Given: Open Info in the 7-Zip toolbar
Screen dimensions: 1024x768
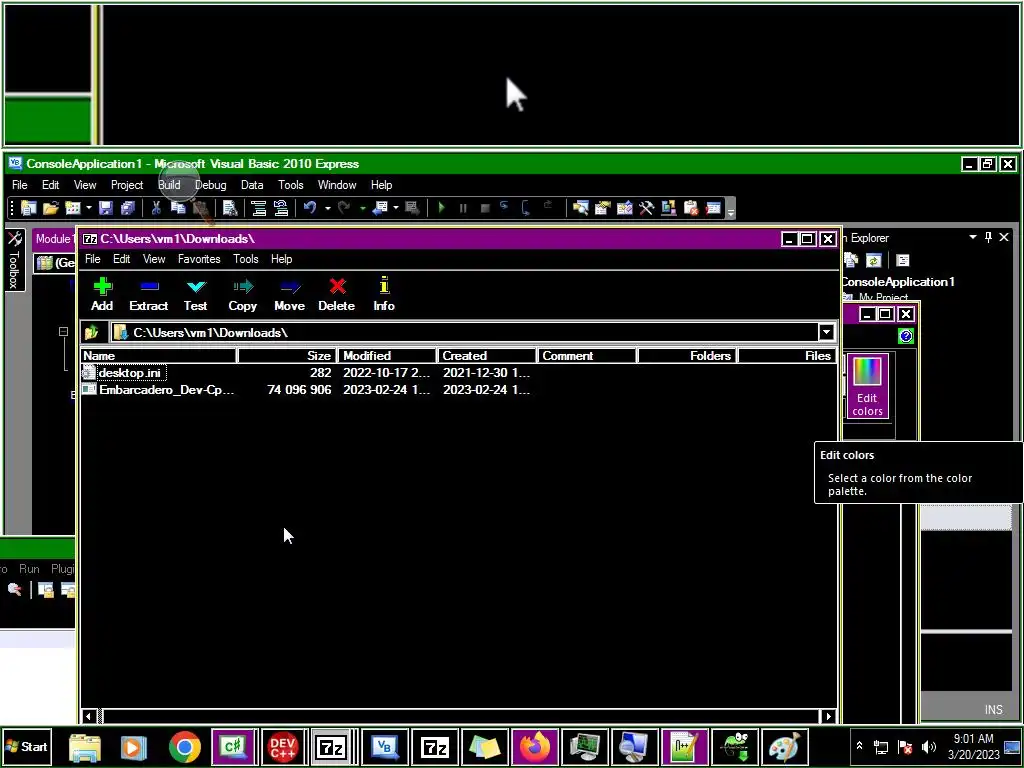Looking at the screenshot, I should click(384, 294).
